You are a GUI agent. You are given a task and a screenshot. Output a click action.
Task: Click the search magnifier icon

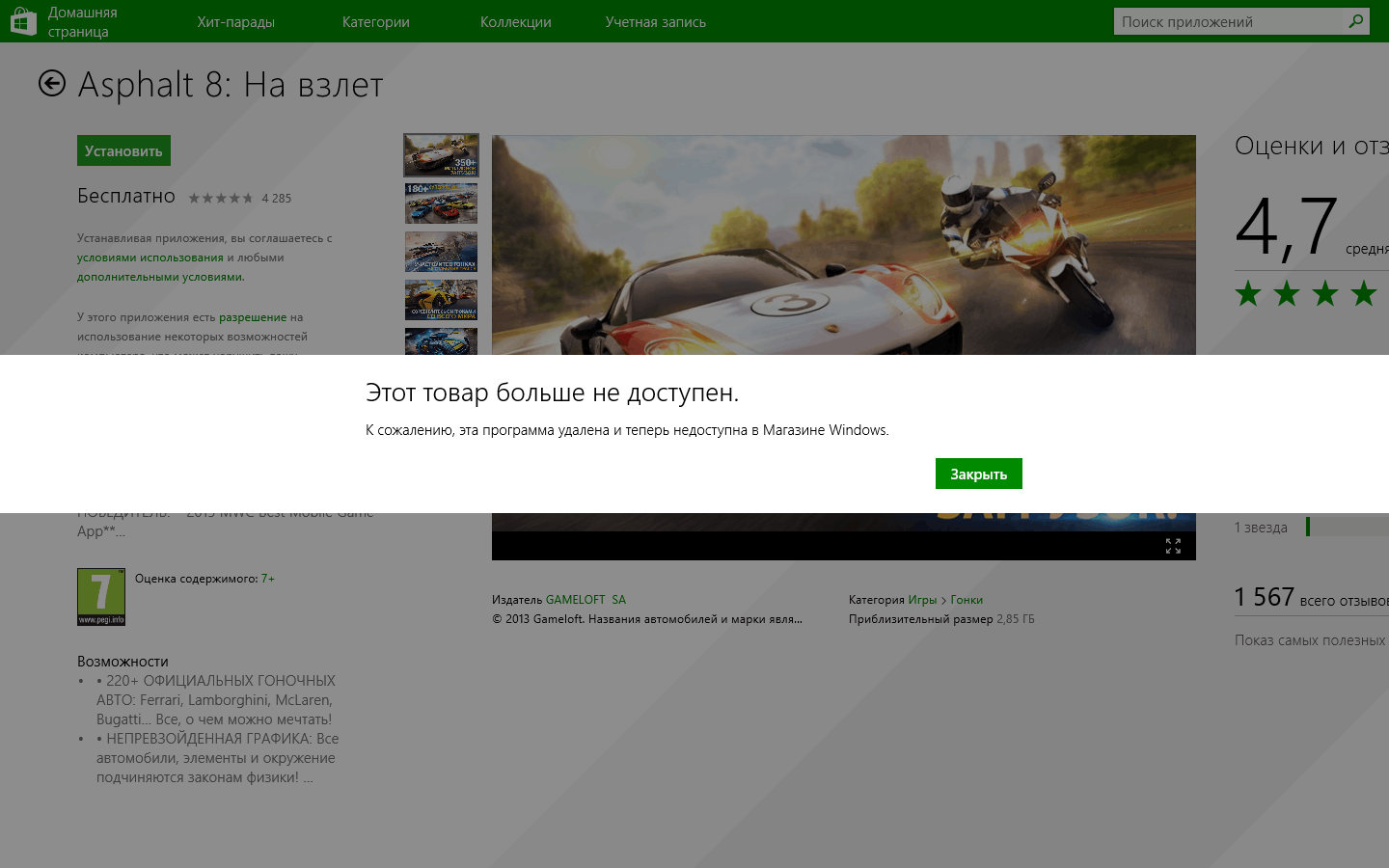click(1356, 21)
